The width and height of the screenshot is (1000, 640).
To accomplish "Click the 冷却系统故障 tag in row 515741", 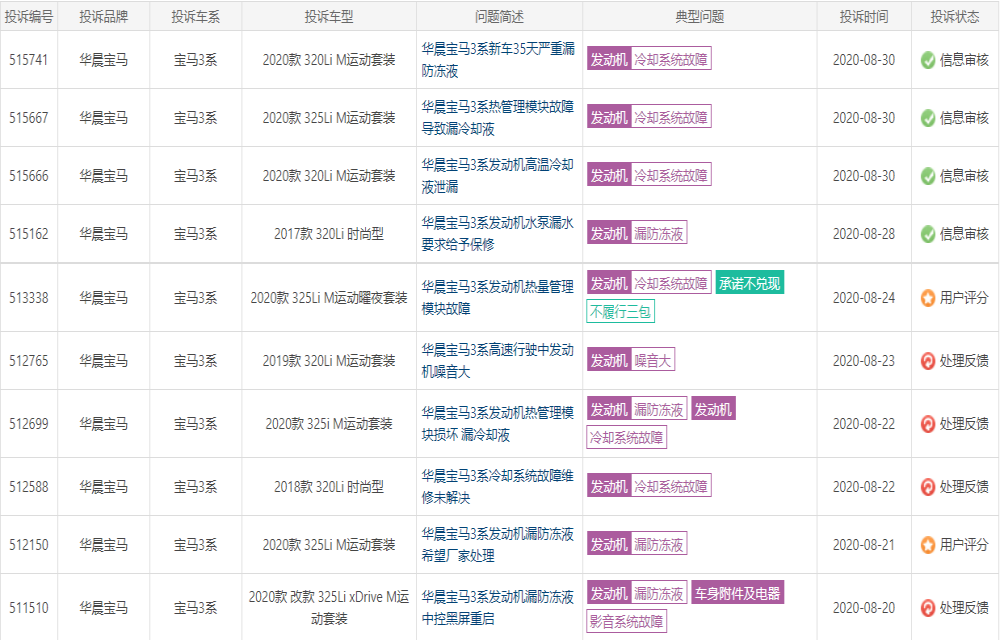I will tap(671, 59).
